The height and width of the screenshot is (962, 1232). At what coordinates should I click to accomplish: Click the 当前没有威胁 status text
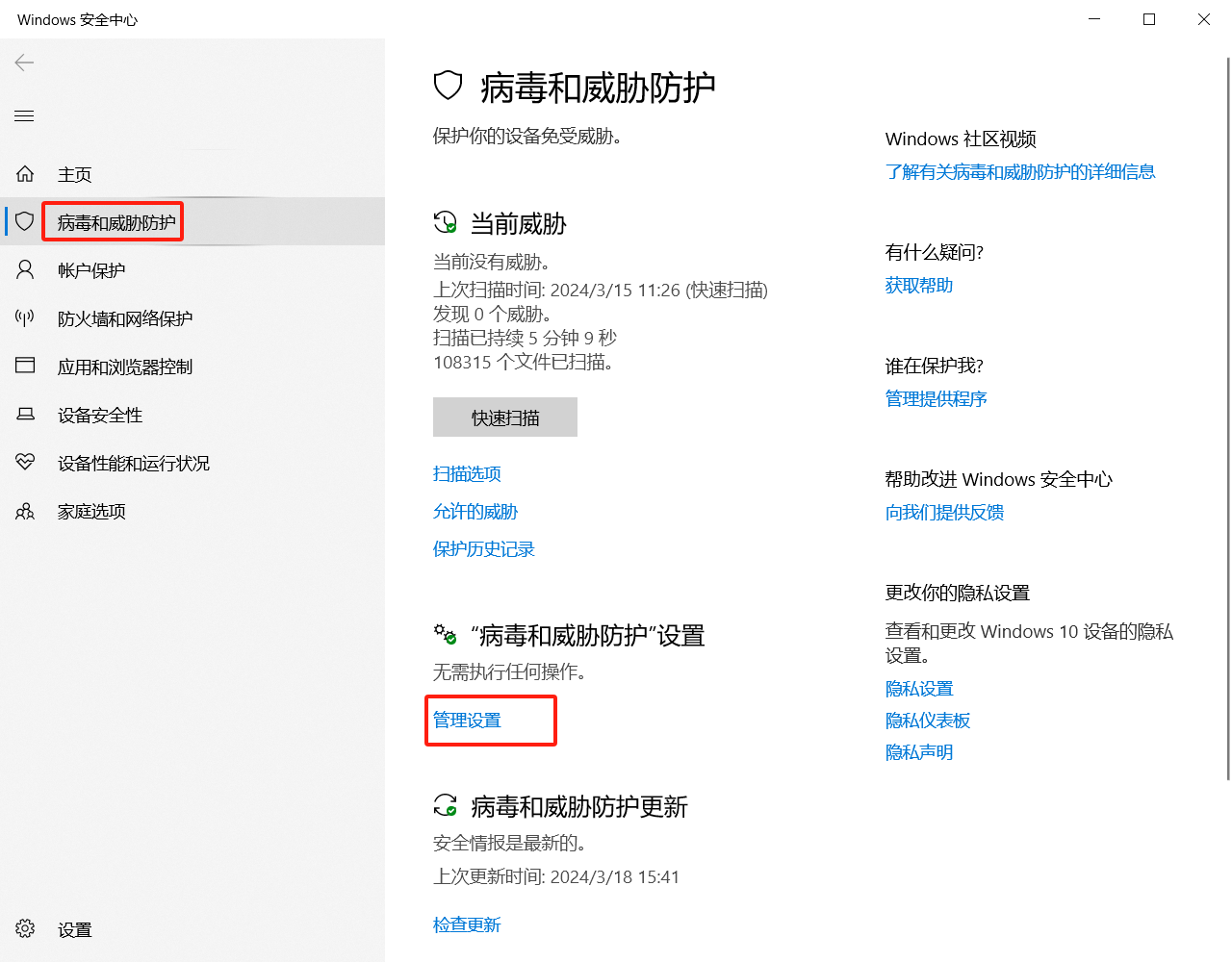tap(492, 262)
